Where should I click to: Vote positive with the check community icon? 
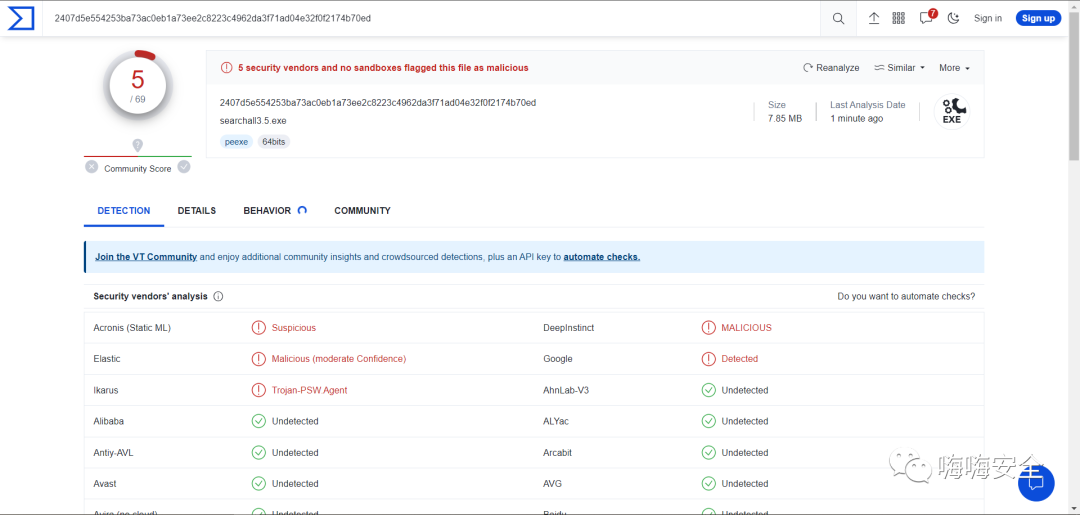(184, 167)
